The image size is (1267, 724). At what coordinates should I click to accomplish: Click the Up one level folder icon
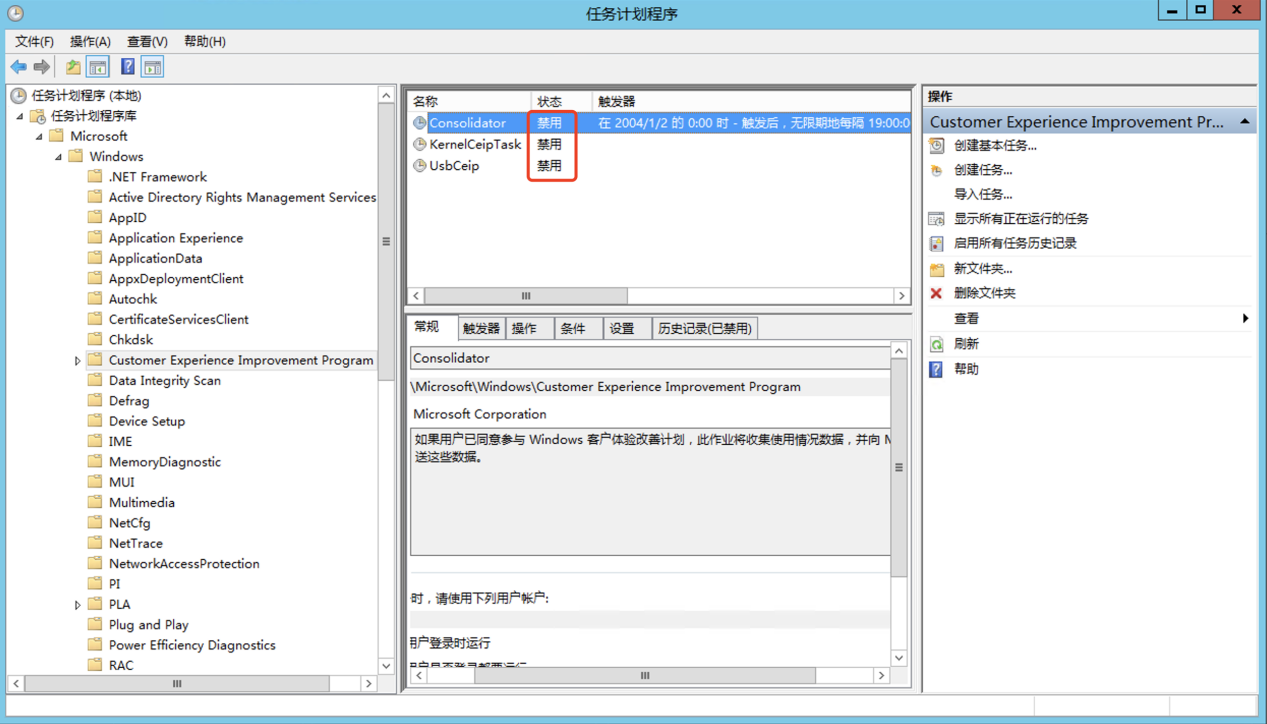click(73, 67)
